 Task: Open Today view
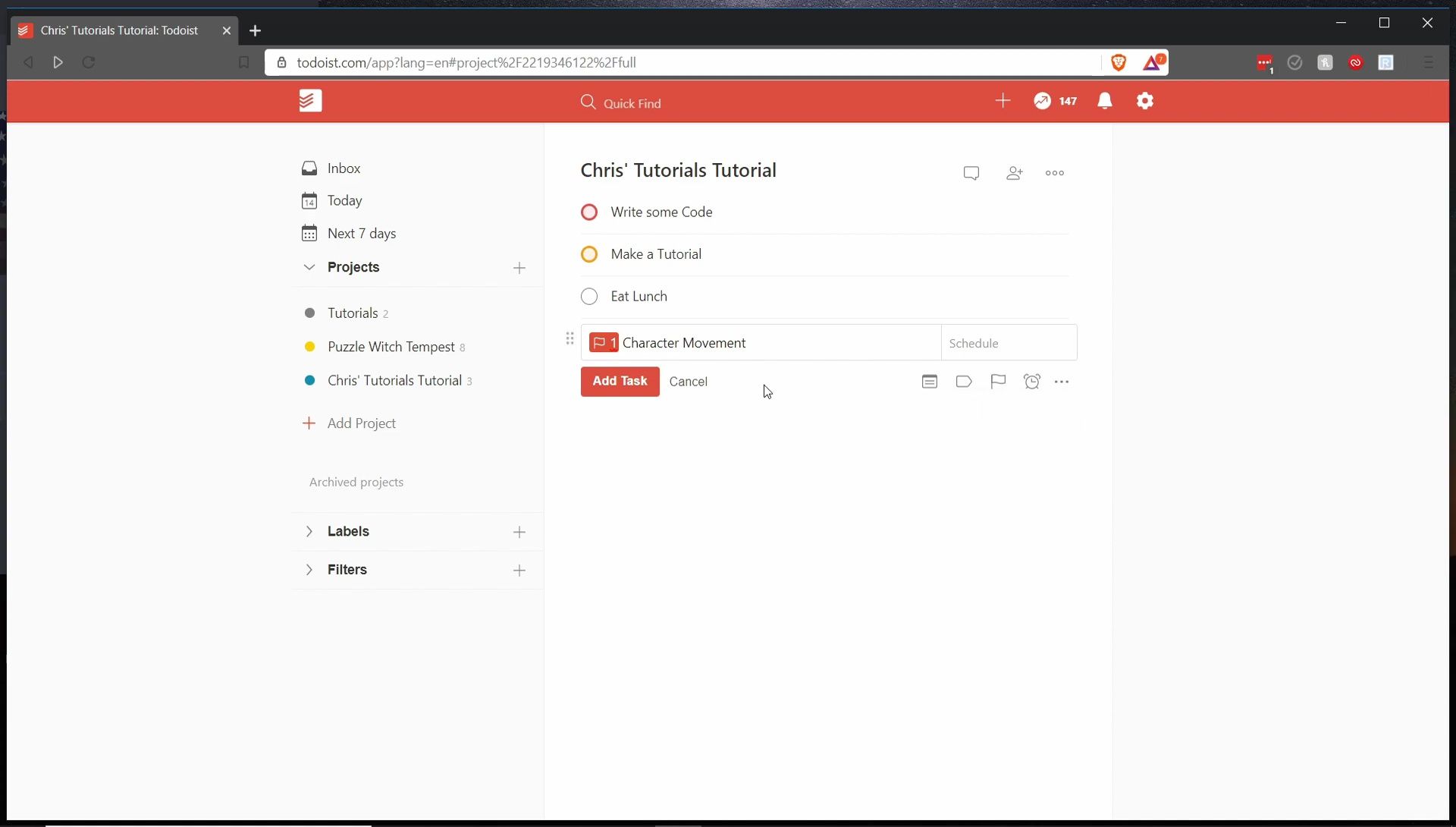click(331, 201)
